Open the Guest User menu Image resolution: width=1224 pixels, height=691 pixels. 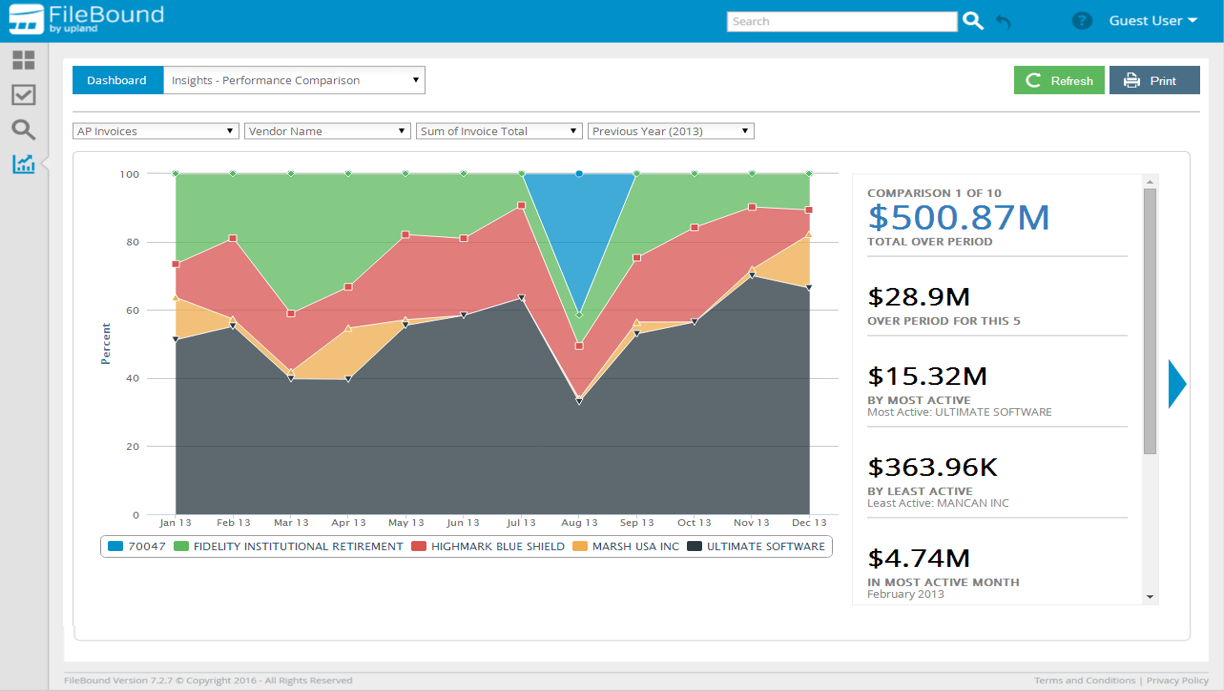(1152, 21)
